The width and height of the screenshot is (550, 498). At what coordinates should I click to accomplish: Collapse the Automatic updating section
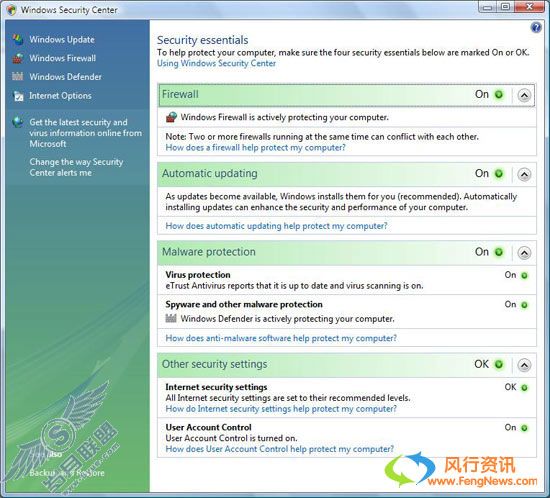tap(524, 174)
